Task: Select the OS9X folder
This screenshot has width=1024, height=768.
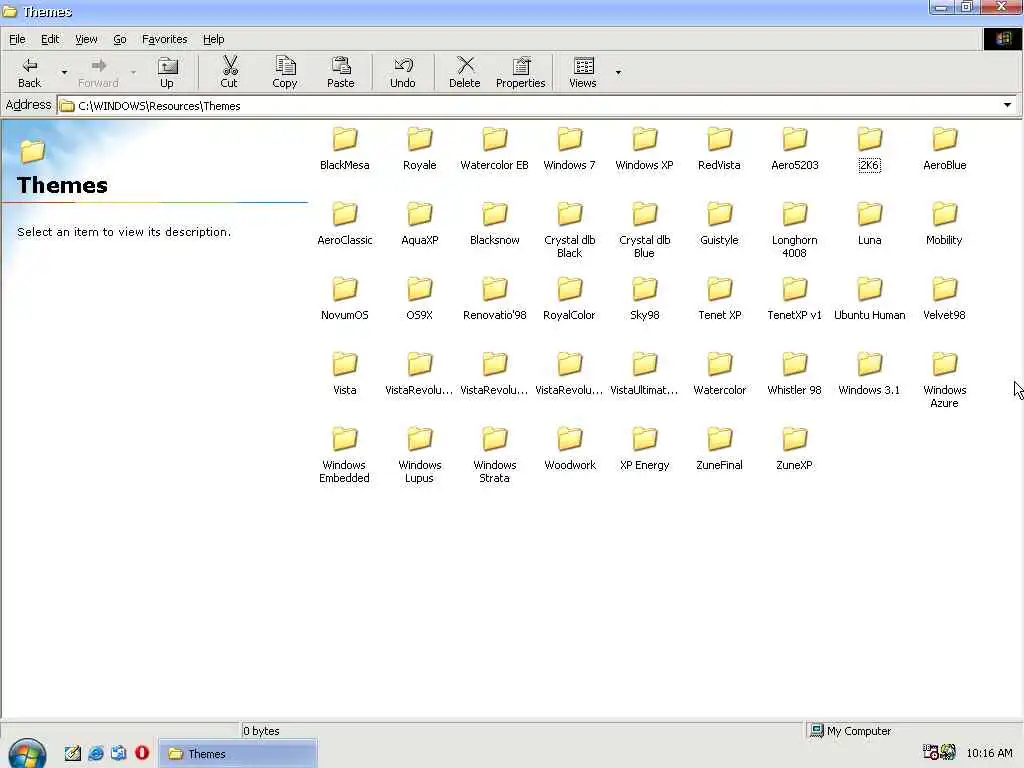Action: [x=419, y=300]
